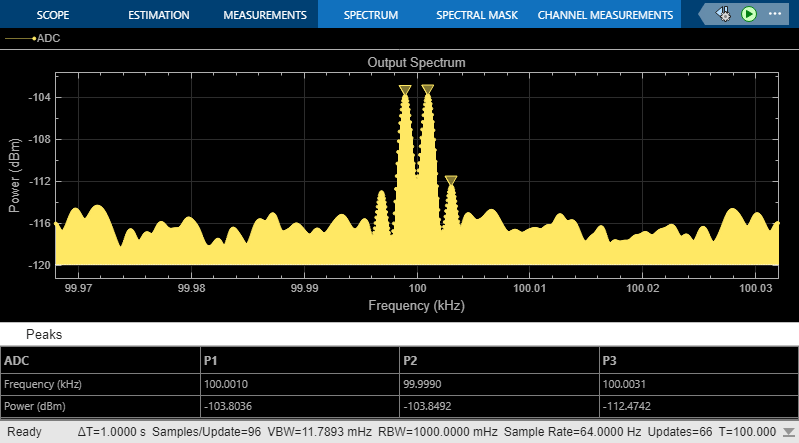Switch to the SCOPE tab

53,15
